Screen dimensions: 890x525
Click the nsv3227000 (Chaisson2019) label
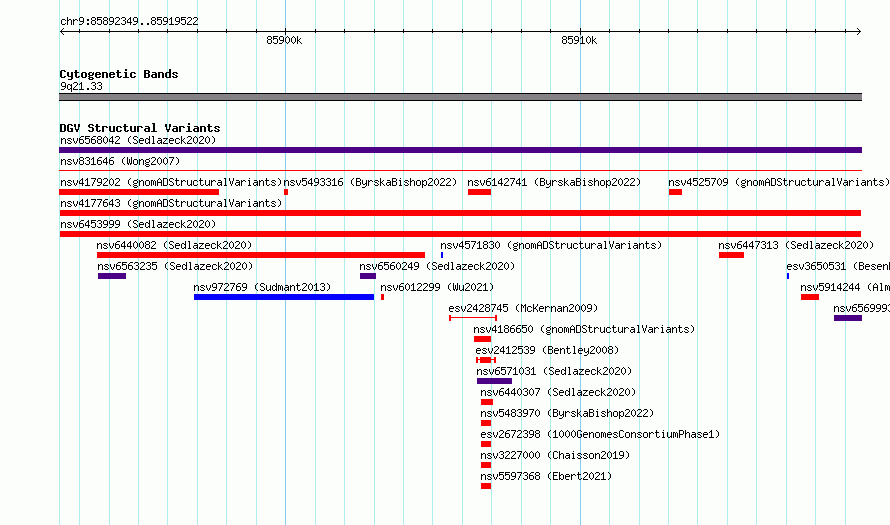pyautogui.click(x=555, y=455)
